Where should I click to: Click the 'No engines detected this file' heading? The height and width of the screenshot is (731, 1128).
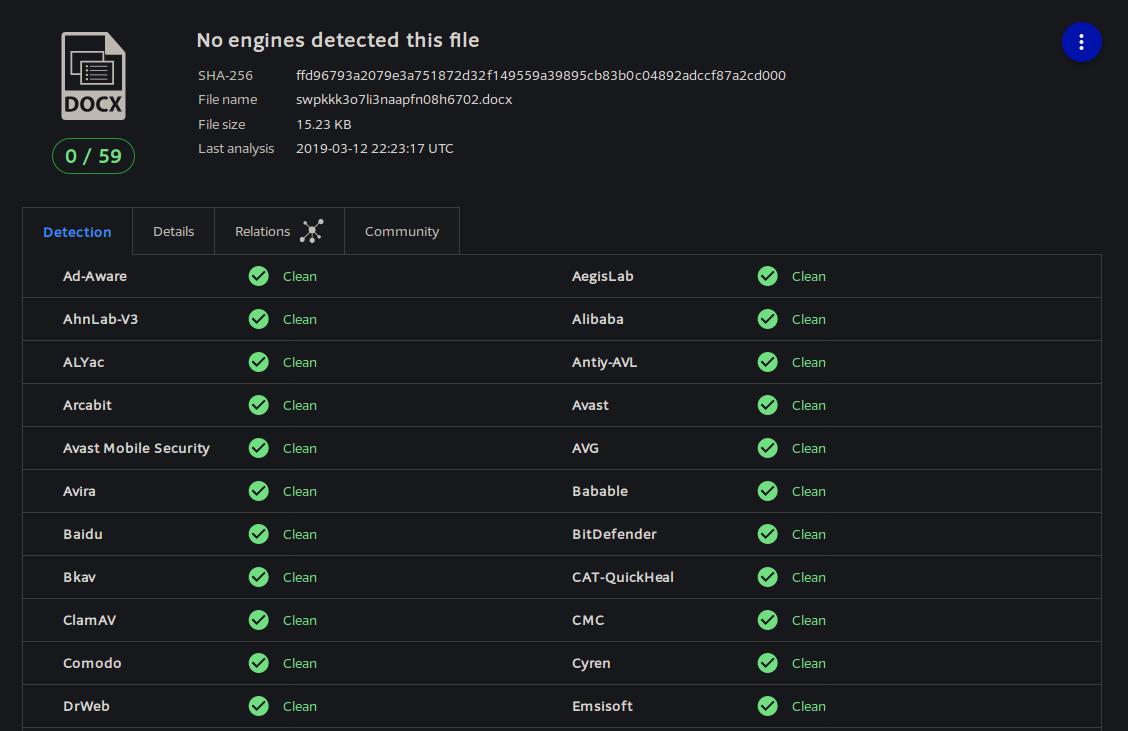click(x=338, y=40)
